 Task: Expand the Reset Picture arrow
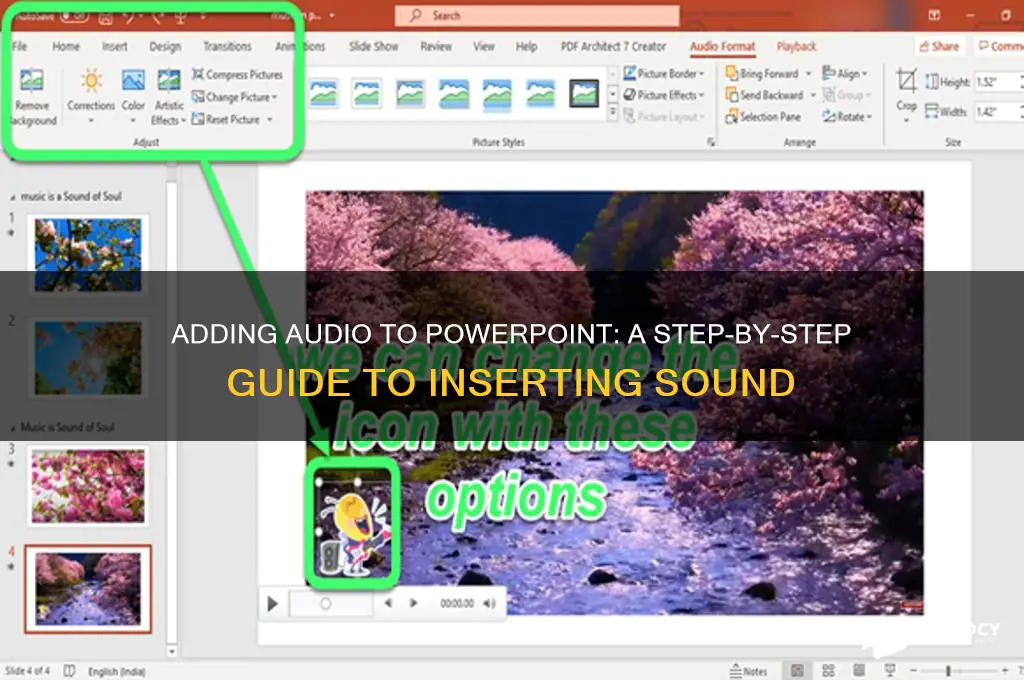(270, 120)
